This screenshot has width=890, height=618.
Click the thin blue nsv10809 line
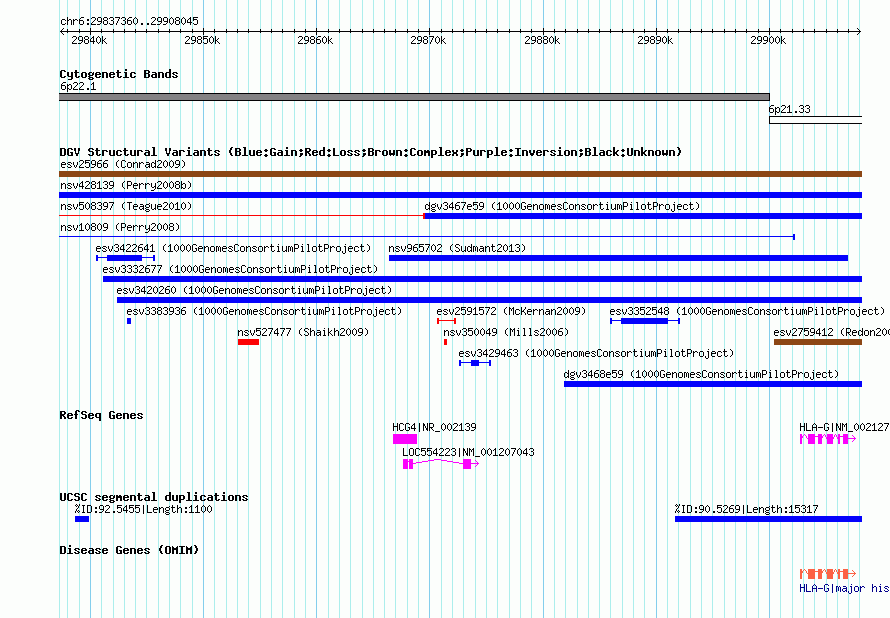click(x=427, y=237)
